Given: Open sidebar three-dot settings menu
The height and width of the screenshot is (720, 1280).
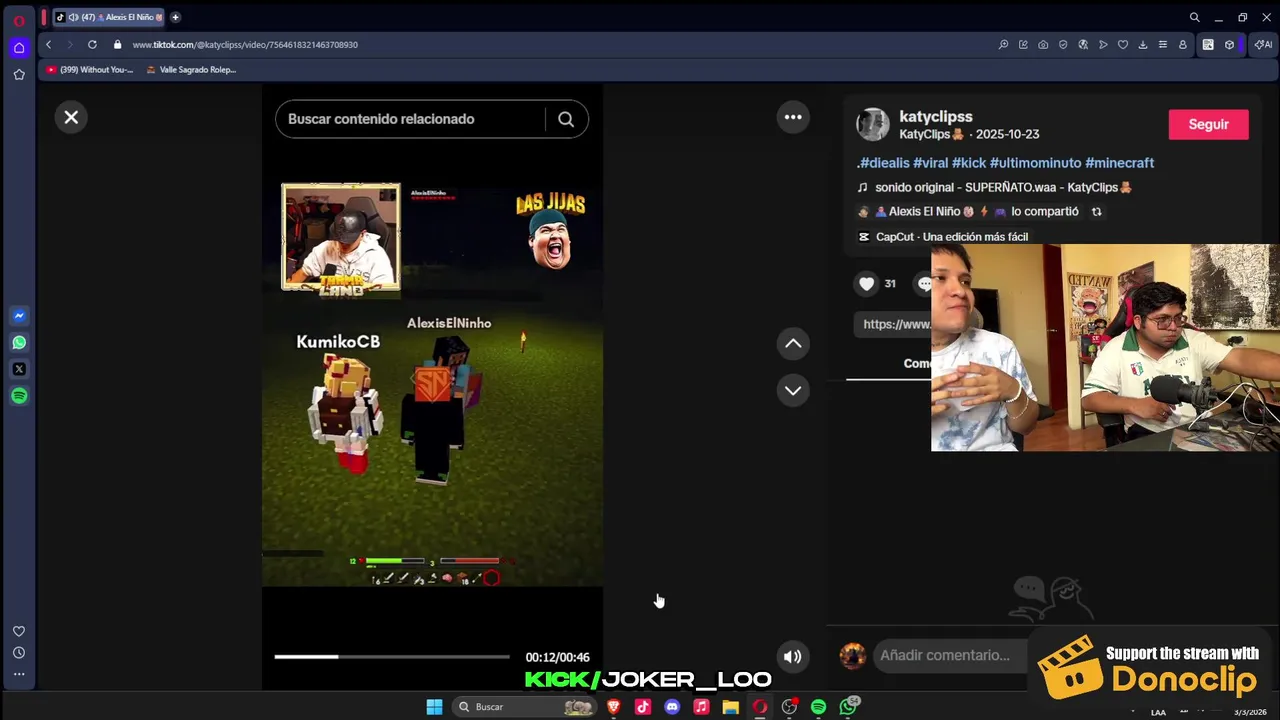Looking at the screenshot, I should pos(18,674).
